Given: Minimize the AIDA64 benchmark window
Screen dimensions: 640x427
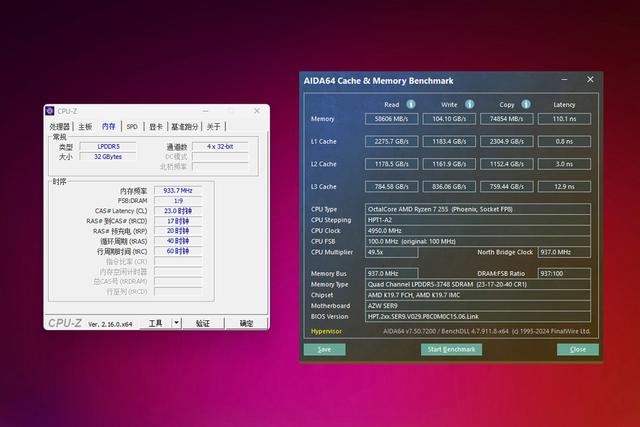Looking at the screenshot, I should click(564, 80).
